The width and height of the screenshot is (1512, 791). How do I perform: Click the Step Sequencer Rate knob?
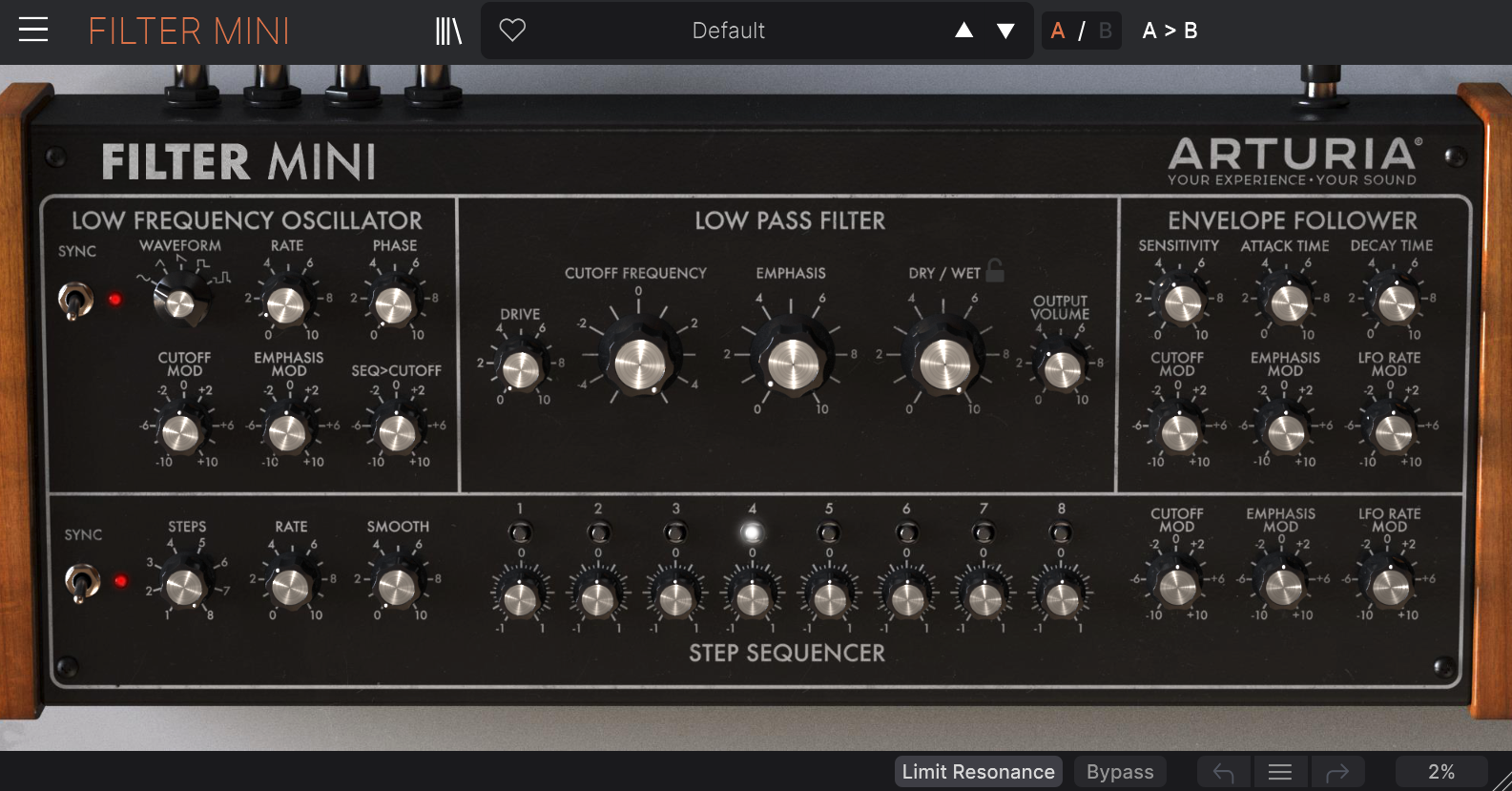[x=290, y=587]
